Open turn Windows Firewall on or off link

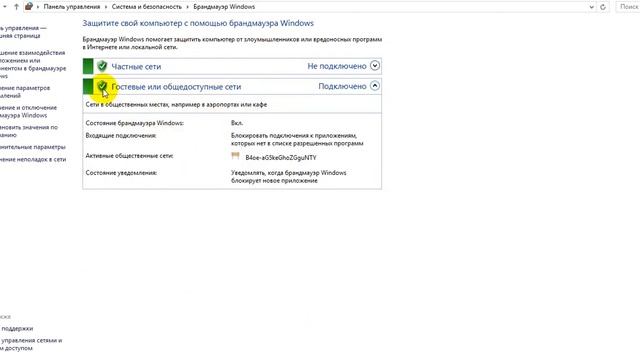(x=28, y=111)
